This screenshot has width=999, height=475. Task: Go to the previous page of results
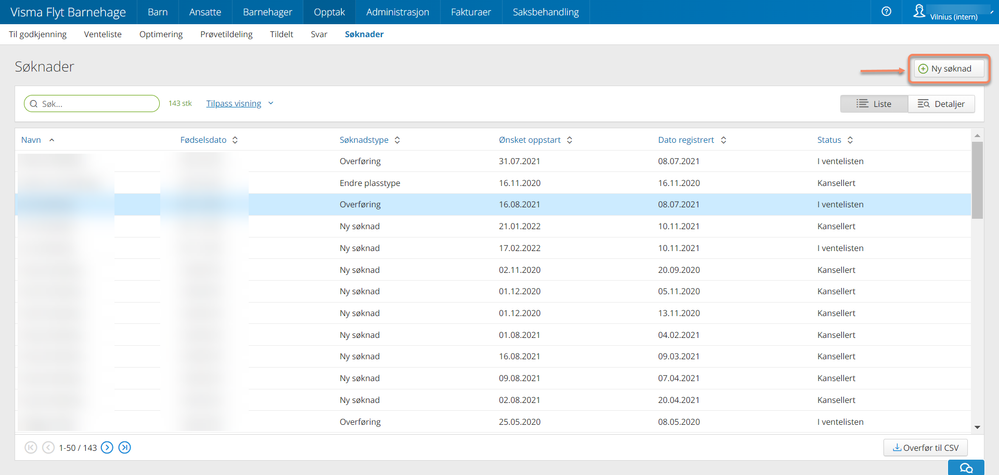pos(48,448)
